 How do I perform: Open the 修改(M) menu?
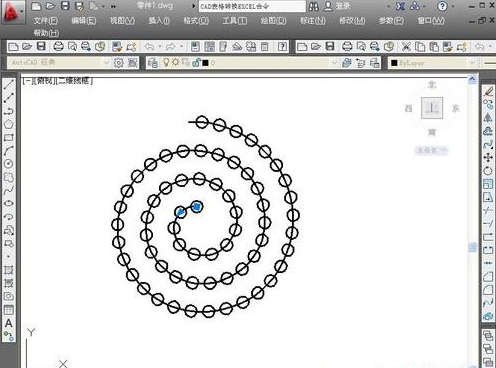(x=352, y=21)
